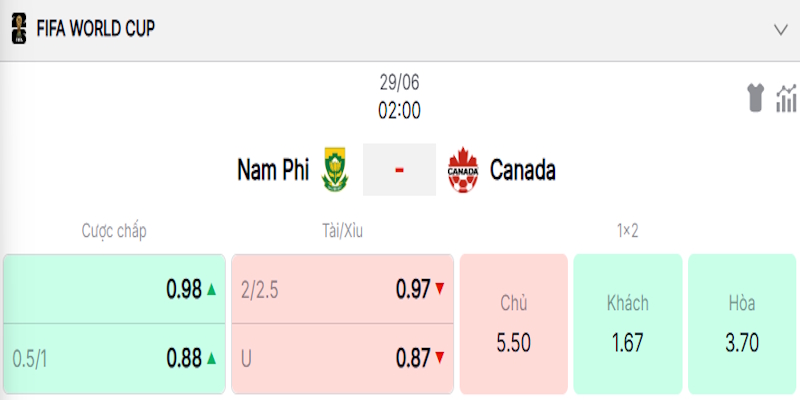Viewport: 800px width, 400px height.
Task: Click red down arrow beside 0.97
Action: (x=440, y=289)
